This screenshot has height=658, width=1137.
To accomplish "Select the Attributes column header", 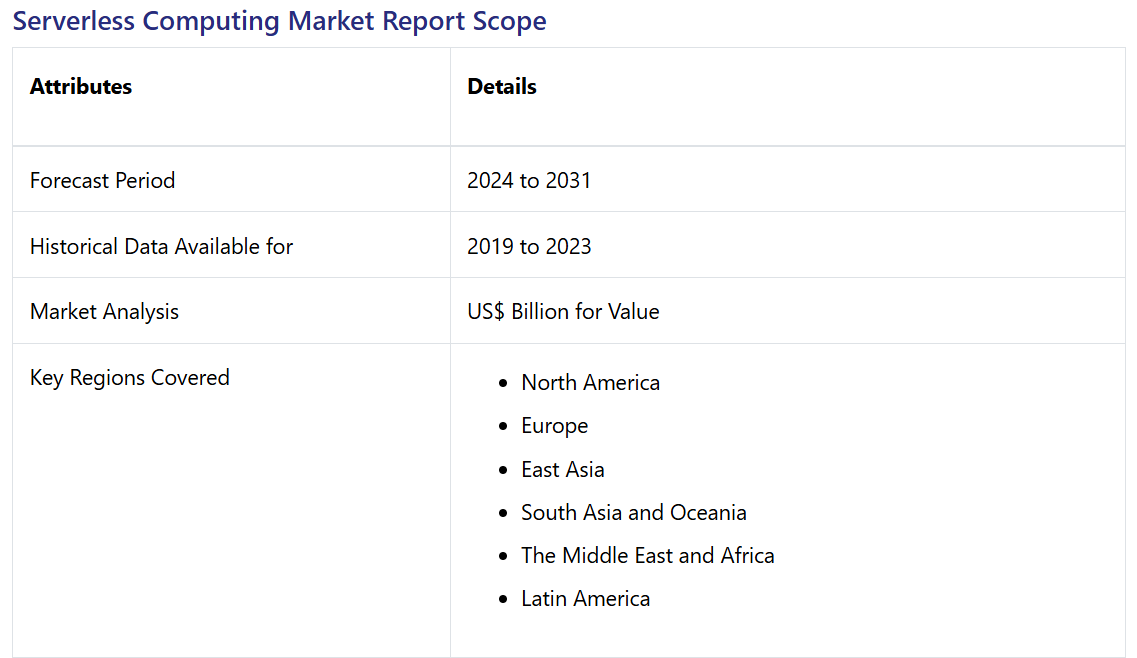I will point(81,87).
